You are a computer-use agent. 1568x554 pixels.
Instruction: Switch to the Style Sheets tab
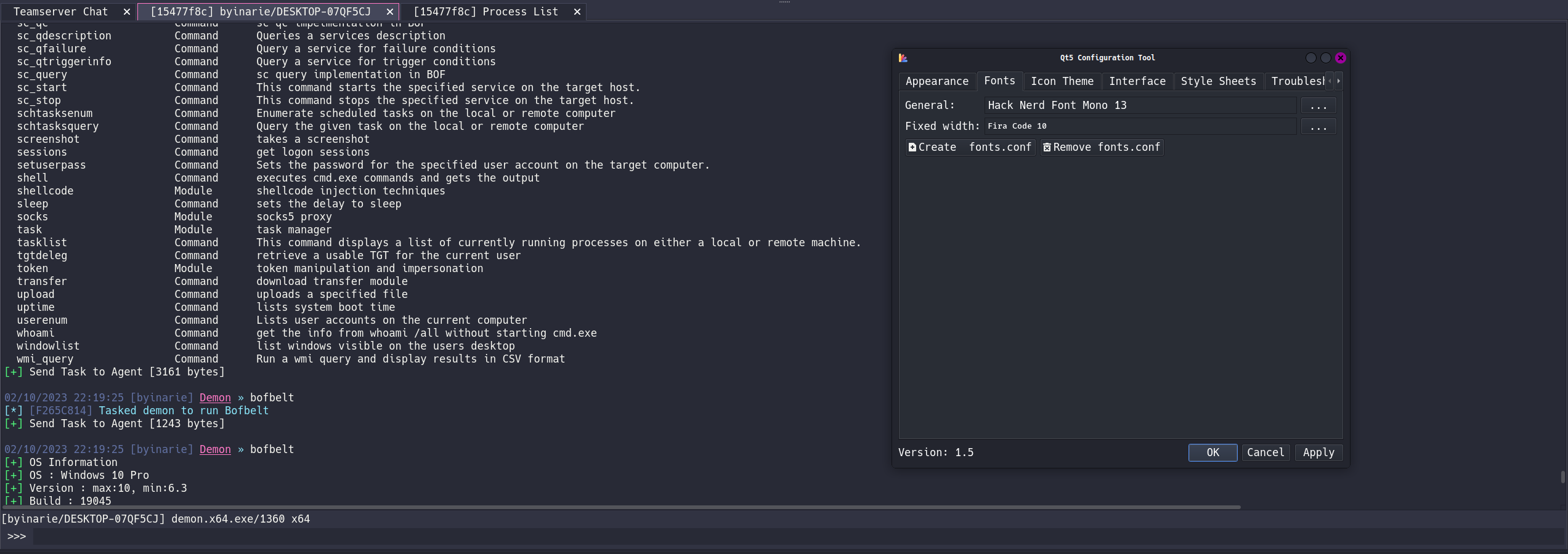[x=1218, y=81]
